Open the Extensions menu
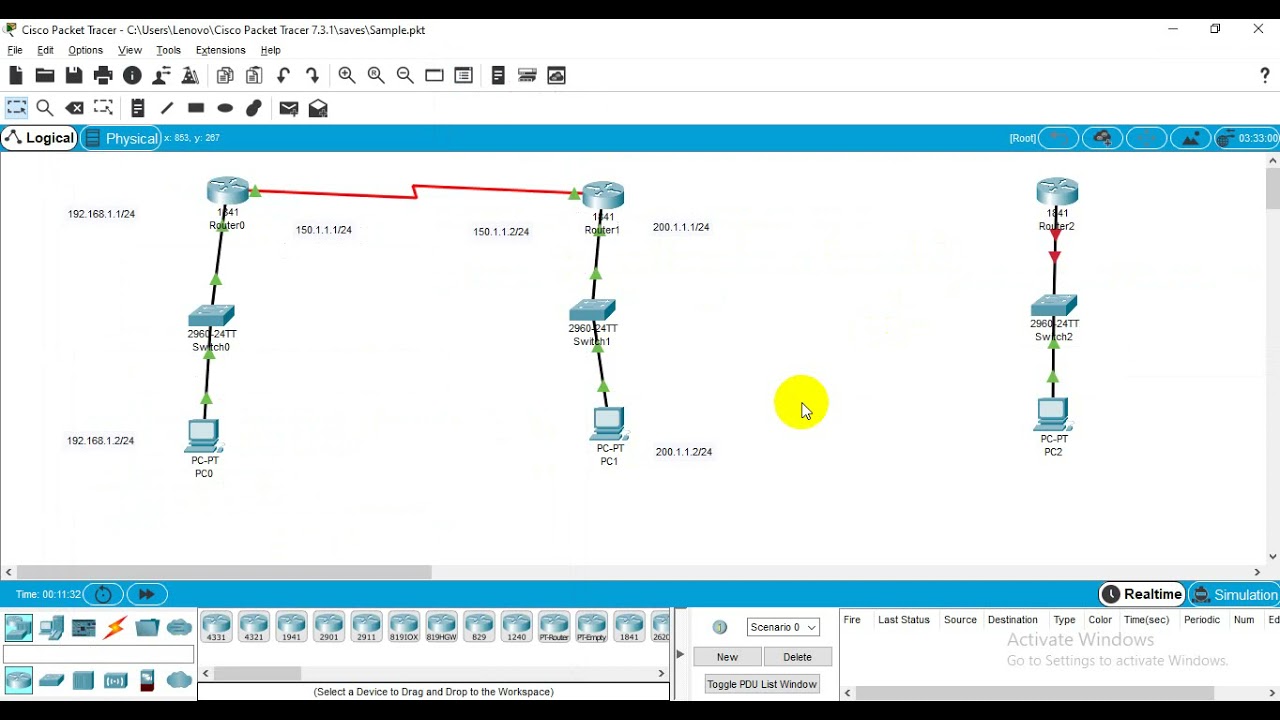The height and width of the screenshot is (720, 1280). [x=221, y=50]
